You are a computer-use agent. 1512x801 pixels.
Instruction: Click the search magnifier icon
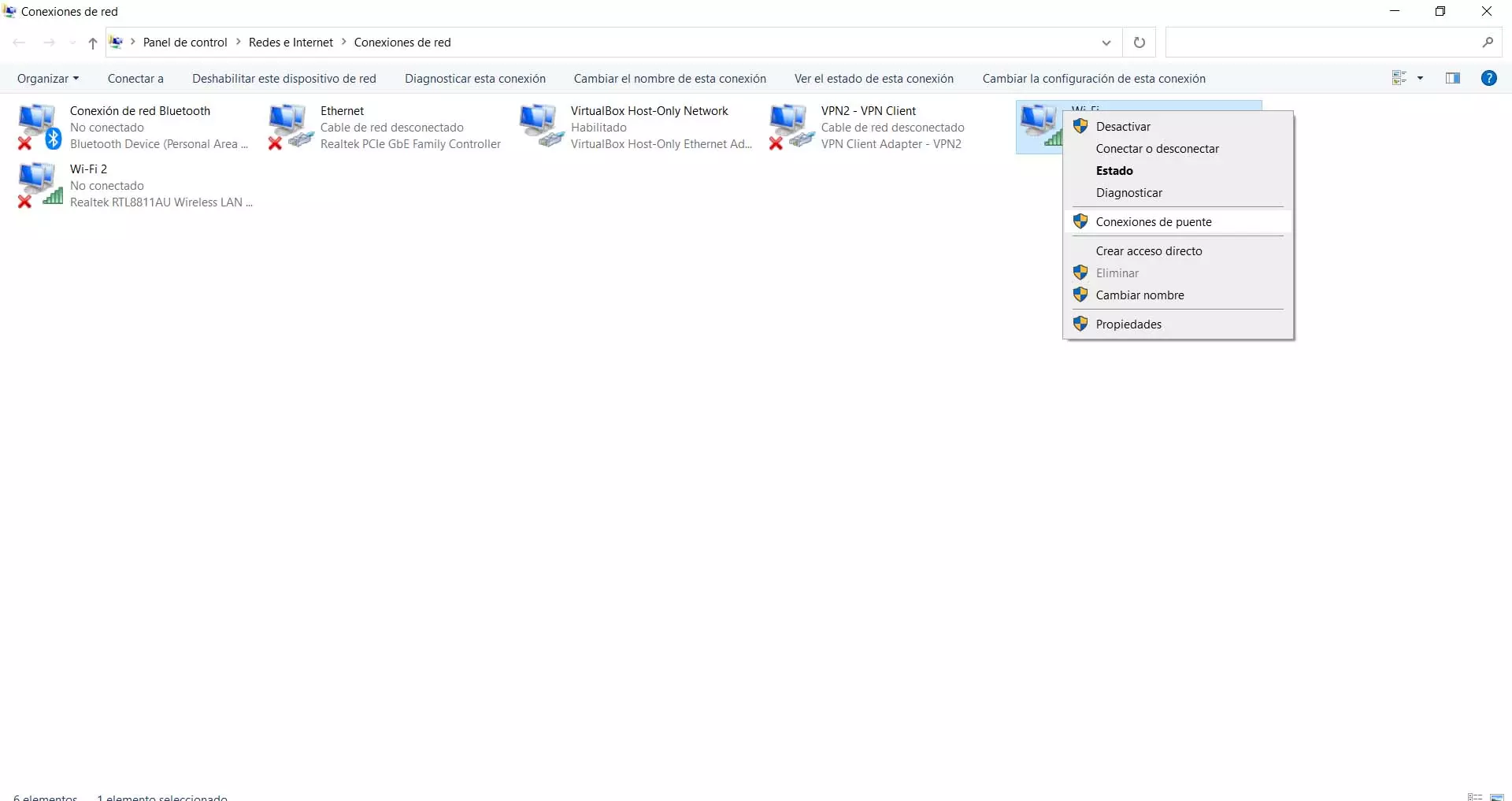(x=1488, y=43)
